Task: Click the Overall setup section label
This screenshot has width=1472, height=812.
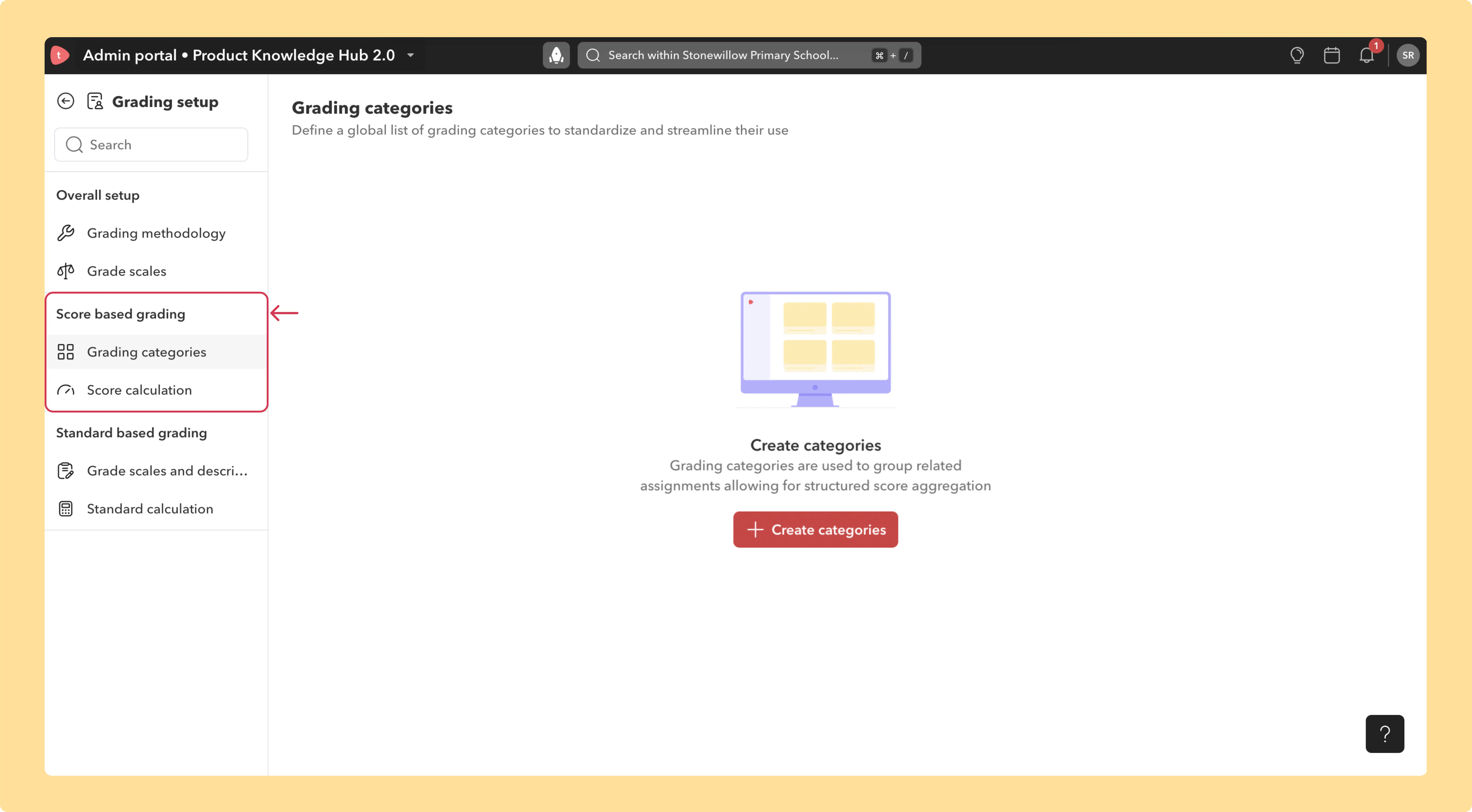Action: tap(98, 195)
